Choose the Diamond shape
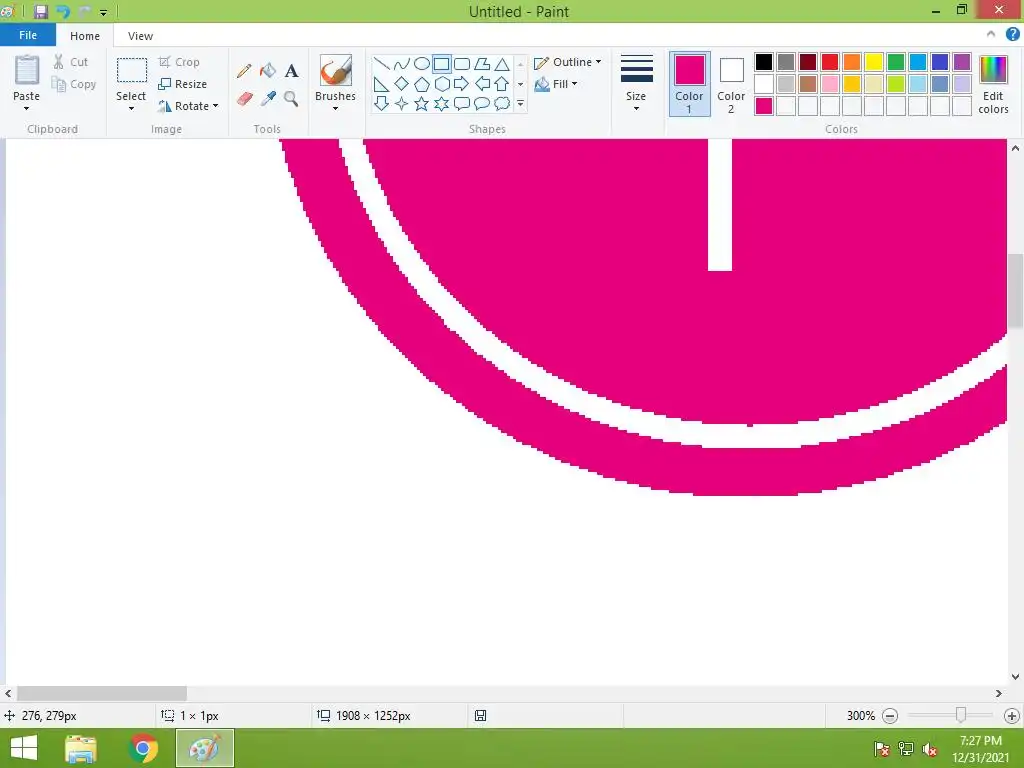The height and width of the screenshot is (768, 1024). [x=402, y=84]
